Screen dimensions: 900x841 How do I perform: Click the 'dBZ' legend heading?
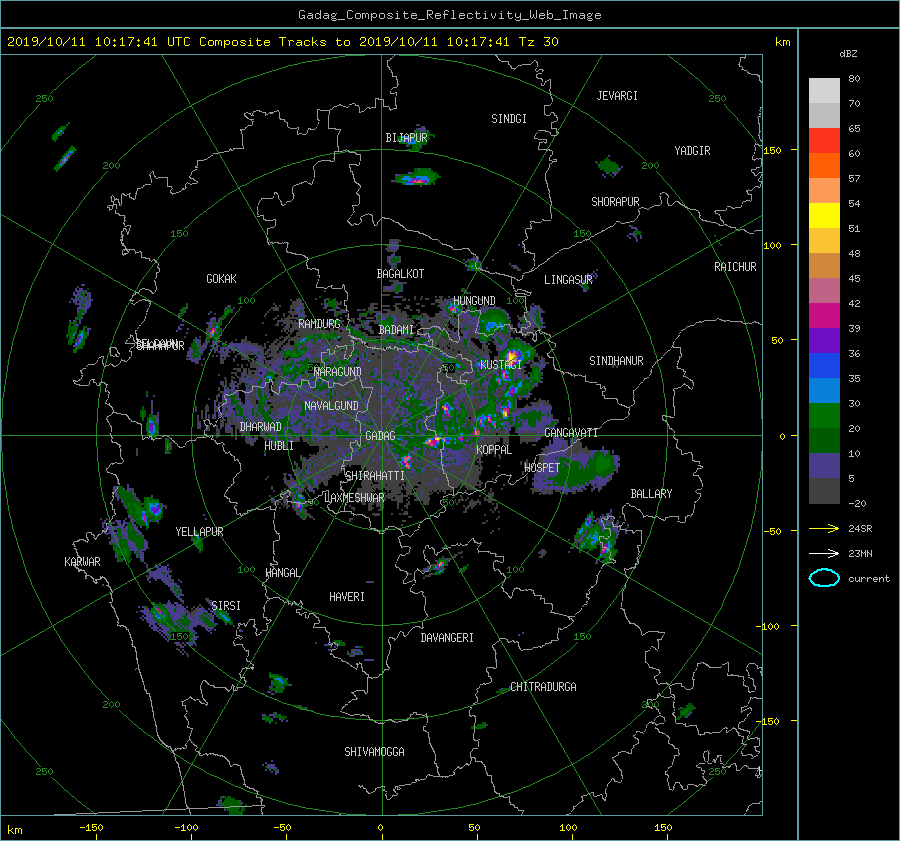tap(848, 53)
